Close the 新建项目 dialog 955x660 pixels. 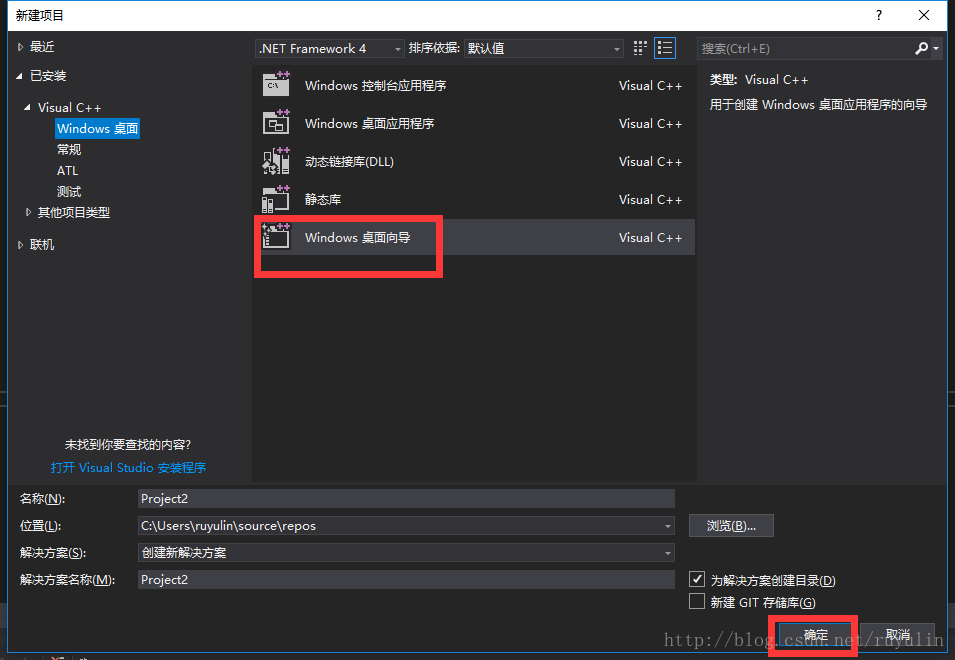[x=924, y=15]
